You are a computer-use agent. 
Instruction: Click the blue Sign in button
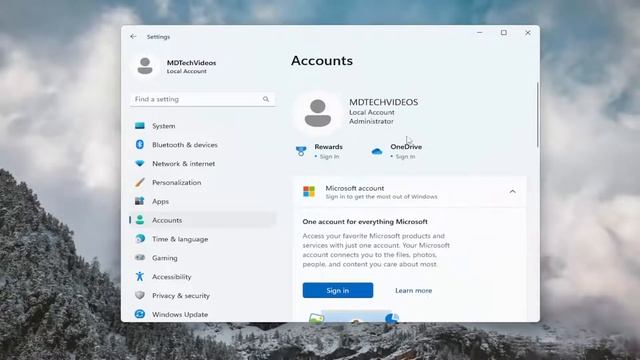pyautogui.click(x=338, y=290)
